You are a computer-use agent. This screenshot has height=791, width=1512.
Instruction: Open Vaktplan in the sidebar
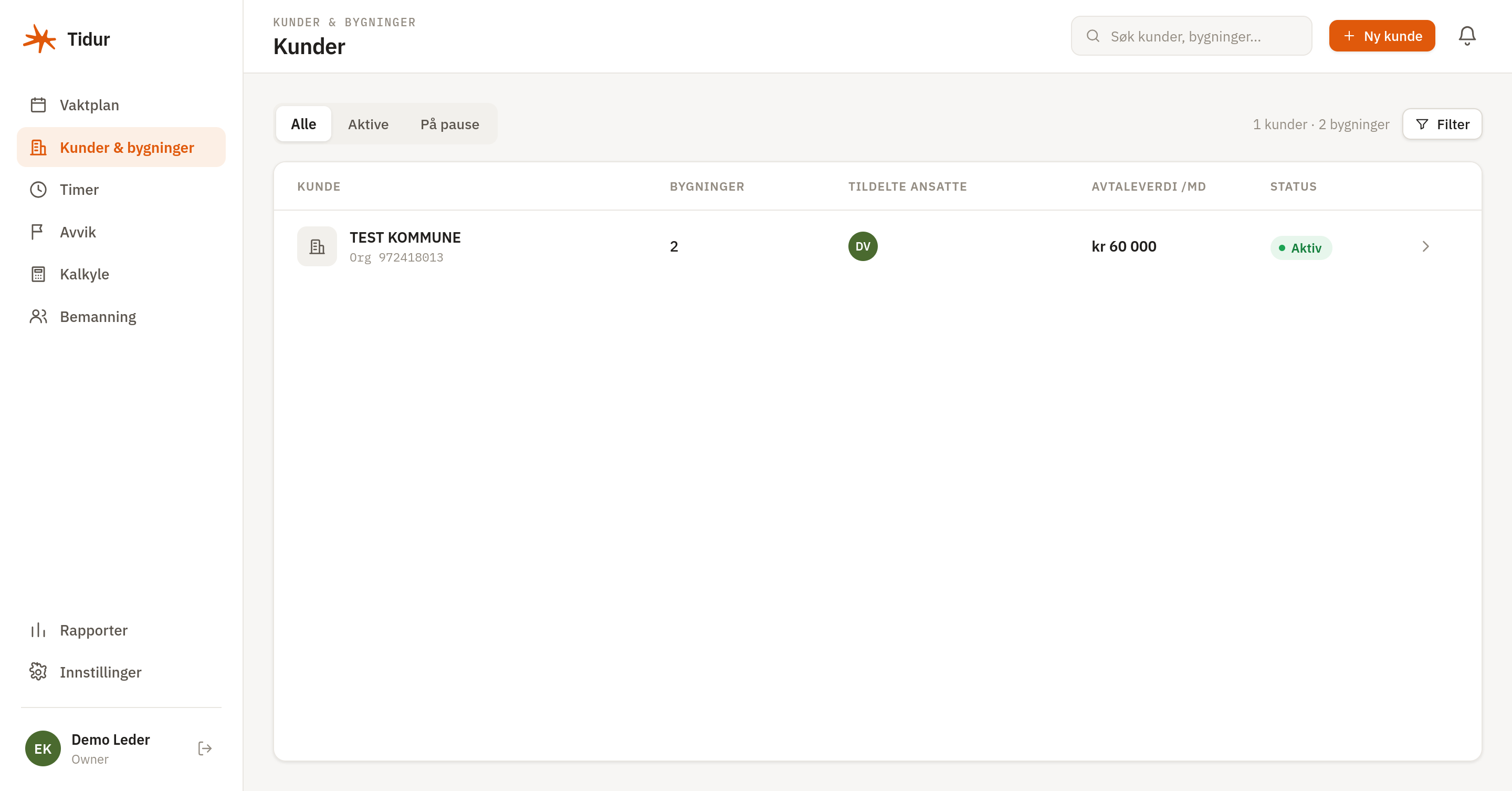pyautogui.click(x=121, y=105)
